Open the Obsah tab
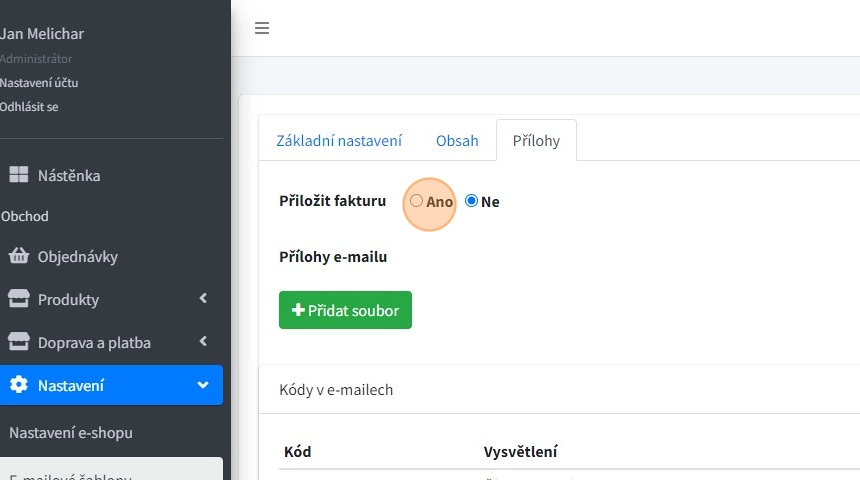The image size is (860, 480). pos(457,140)
